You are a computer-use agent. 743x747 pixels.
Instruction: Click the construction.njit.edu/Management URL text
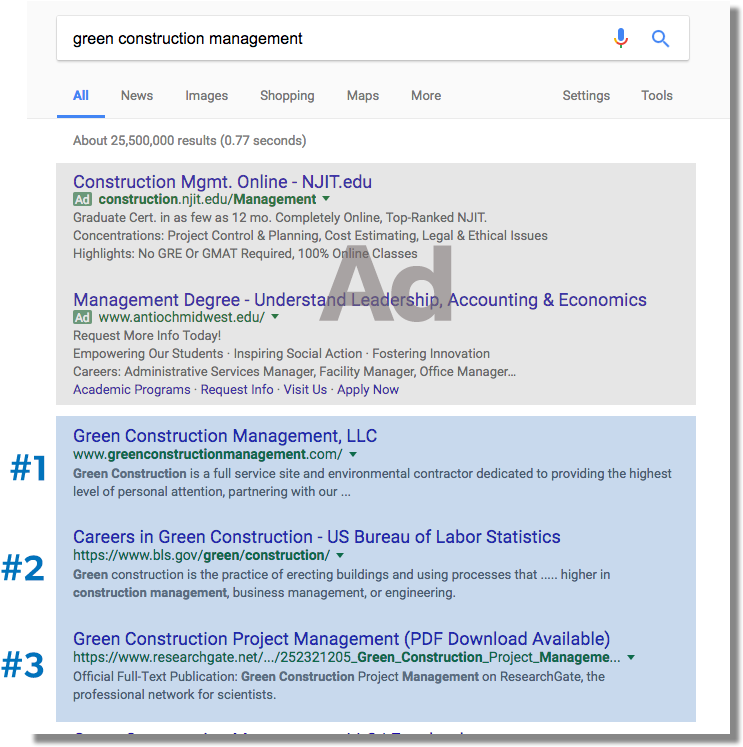[x=207, y=199]
